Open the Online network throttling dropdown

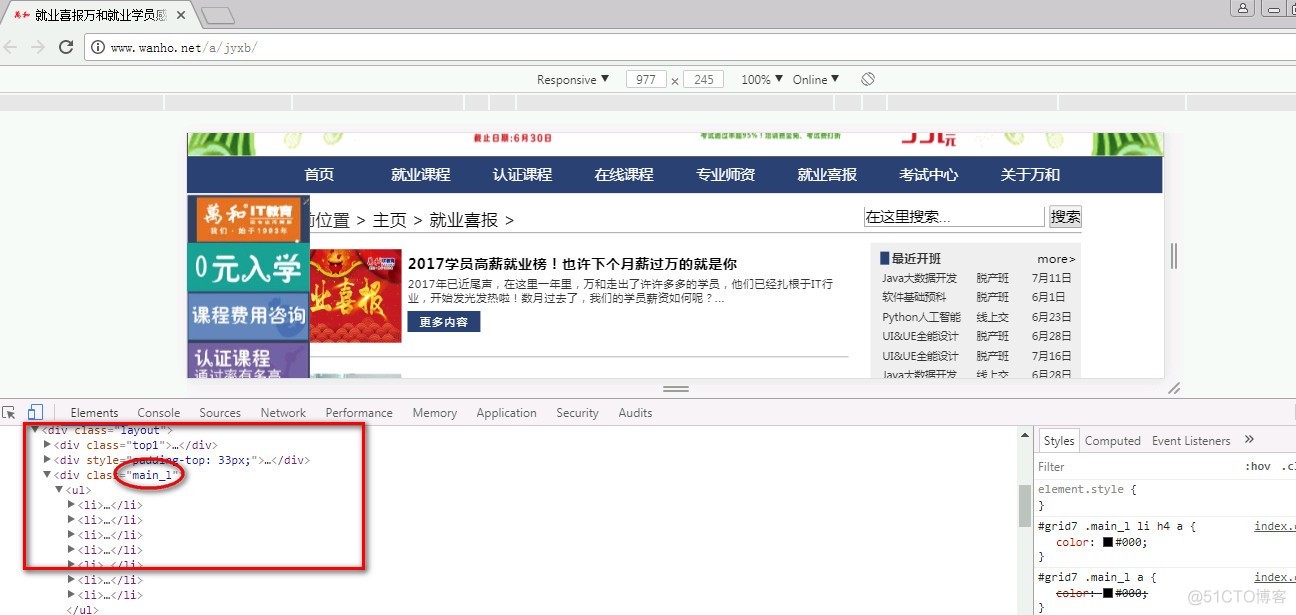pos(816,79)
